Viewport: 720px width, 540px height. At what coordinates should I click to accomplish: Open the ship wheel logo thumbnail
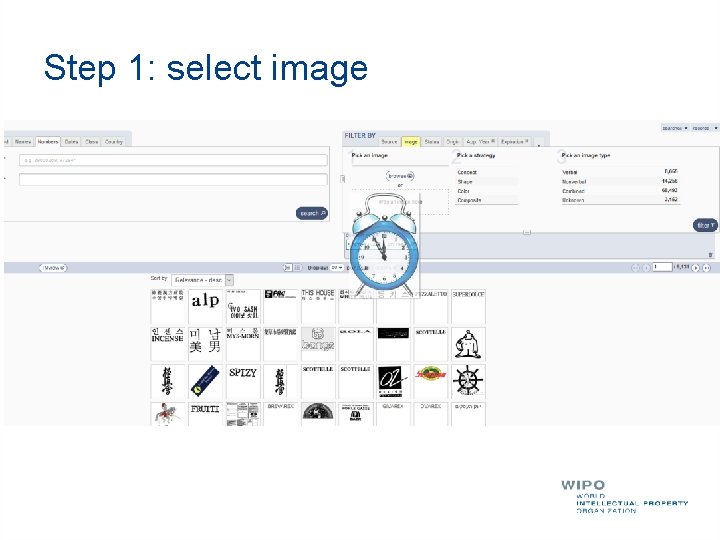468,382
